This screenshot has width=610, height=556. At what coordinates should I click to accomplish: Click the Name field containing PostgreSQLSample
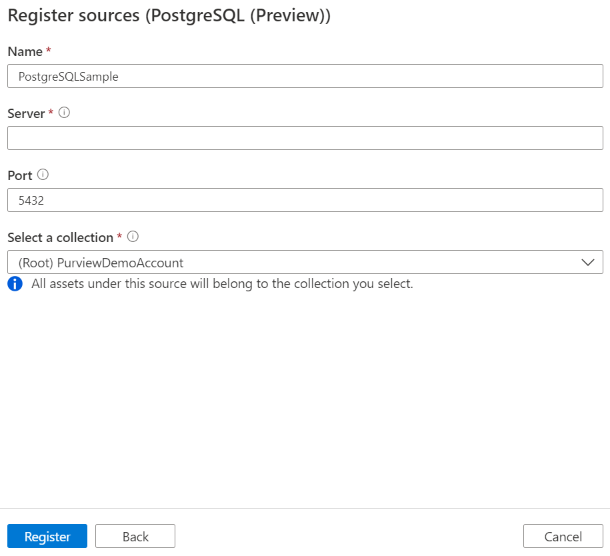(305, 76)
